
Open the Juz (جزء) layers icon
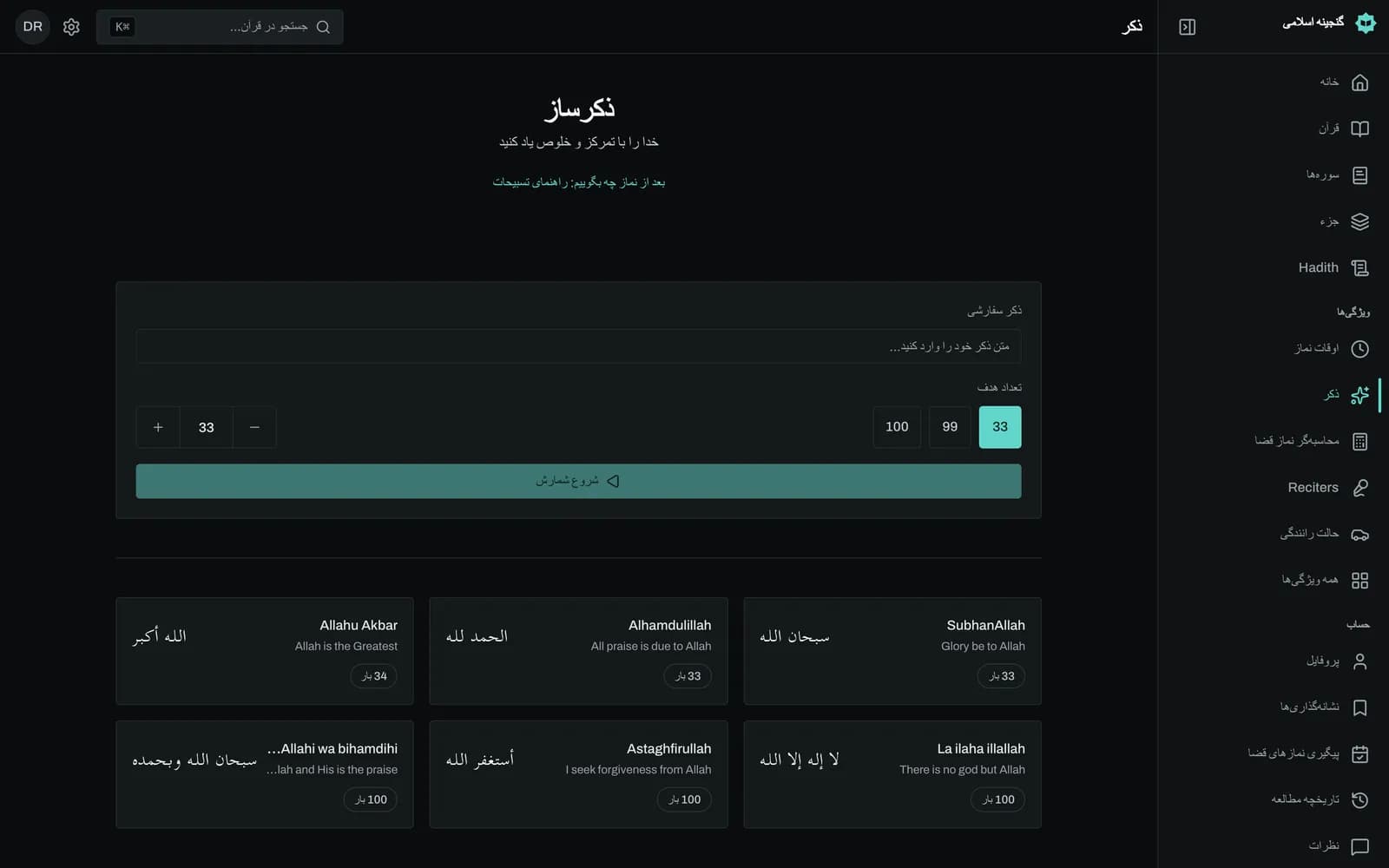(1359, 221)
